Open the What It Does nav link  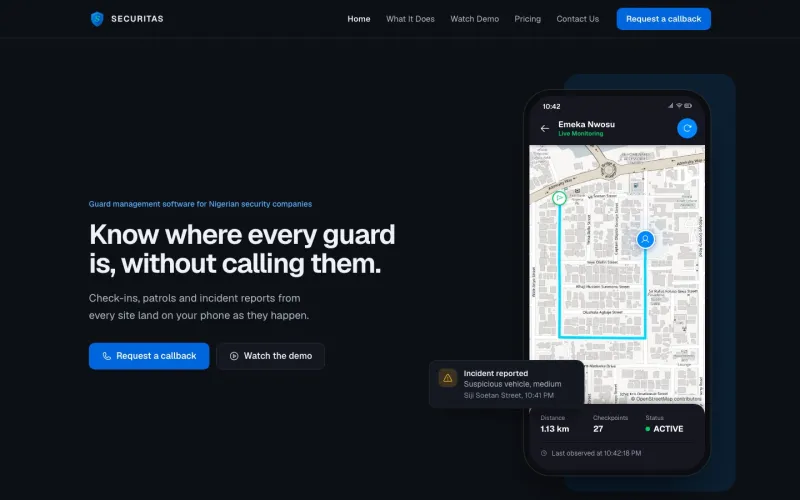tap(410, 19)
